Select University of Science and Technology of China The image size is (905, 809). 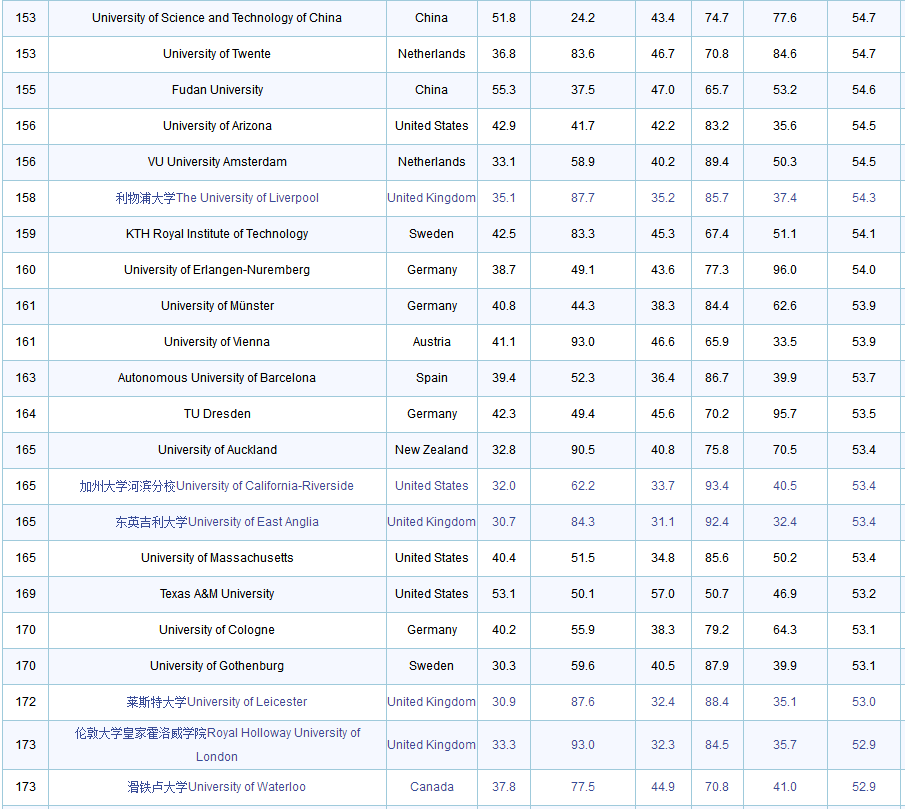click(217, 18)
